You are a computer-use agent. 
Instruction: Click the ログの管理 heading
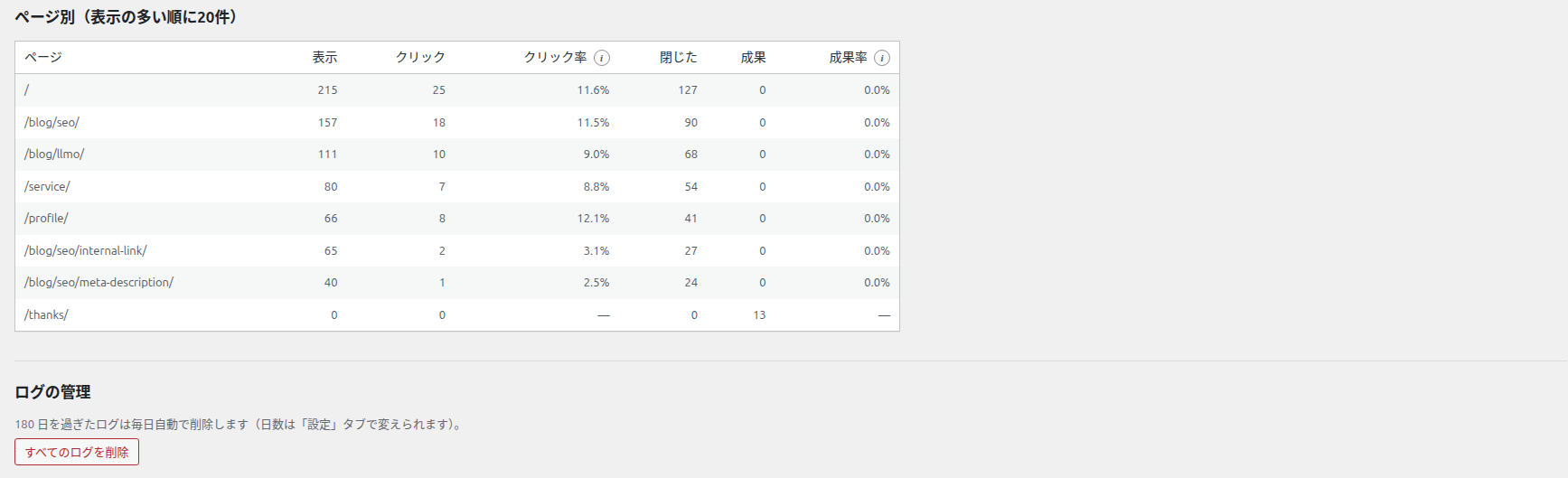[52, 392]
